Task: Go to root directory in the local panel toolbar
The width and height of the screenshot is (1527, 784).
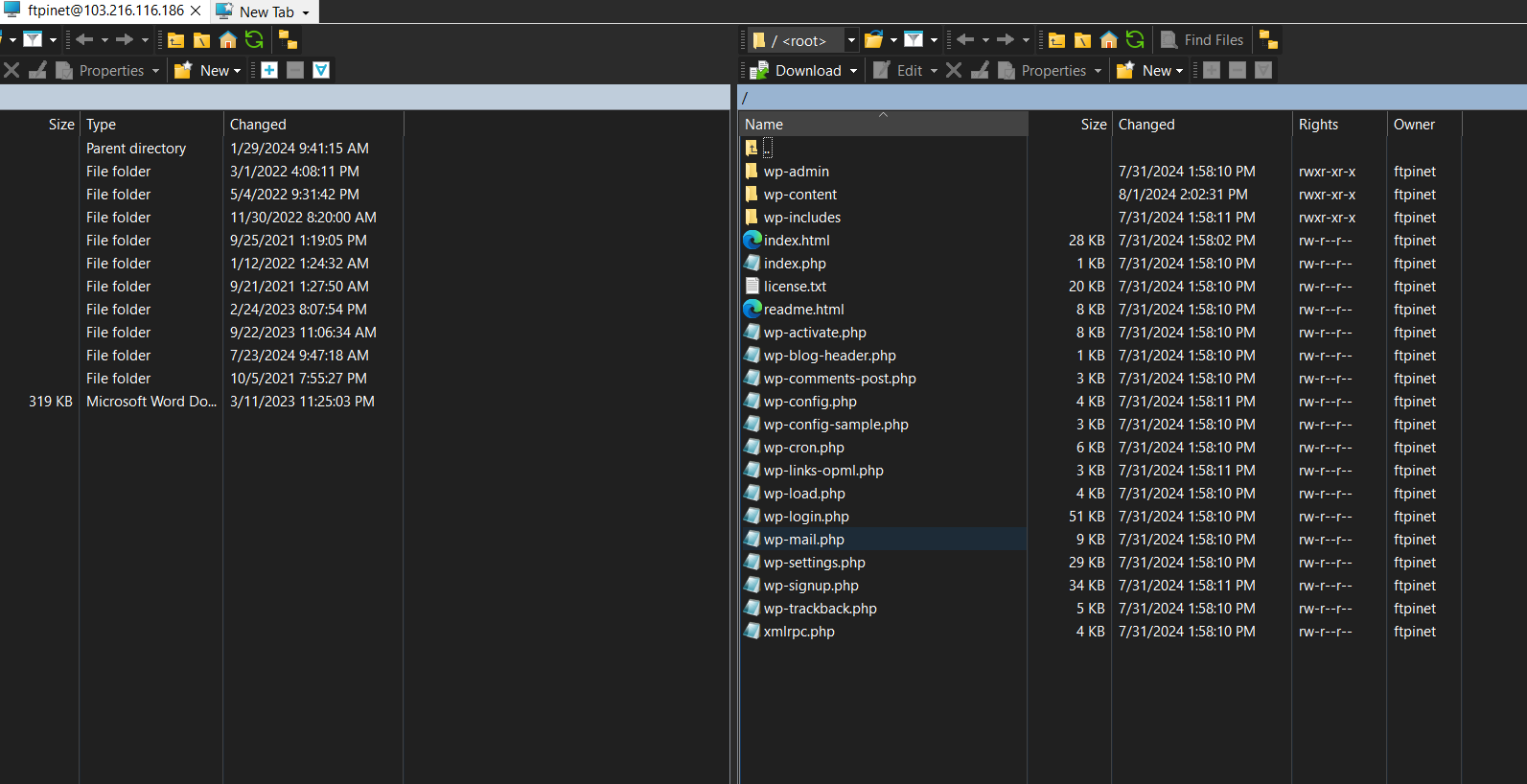Action: tap(202, 40)
